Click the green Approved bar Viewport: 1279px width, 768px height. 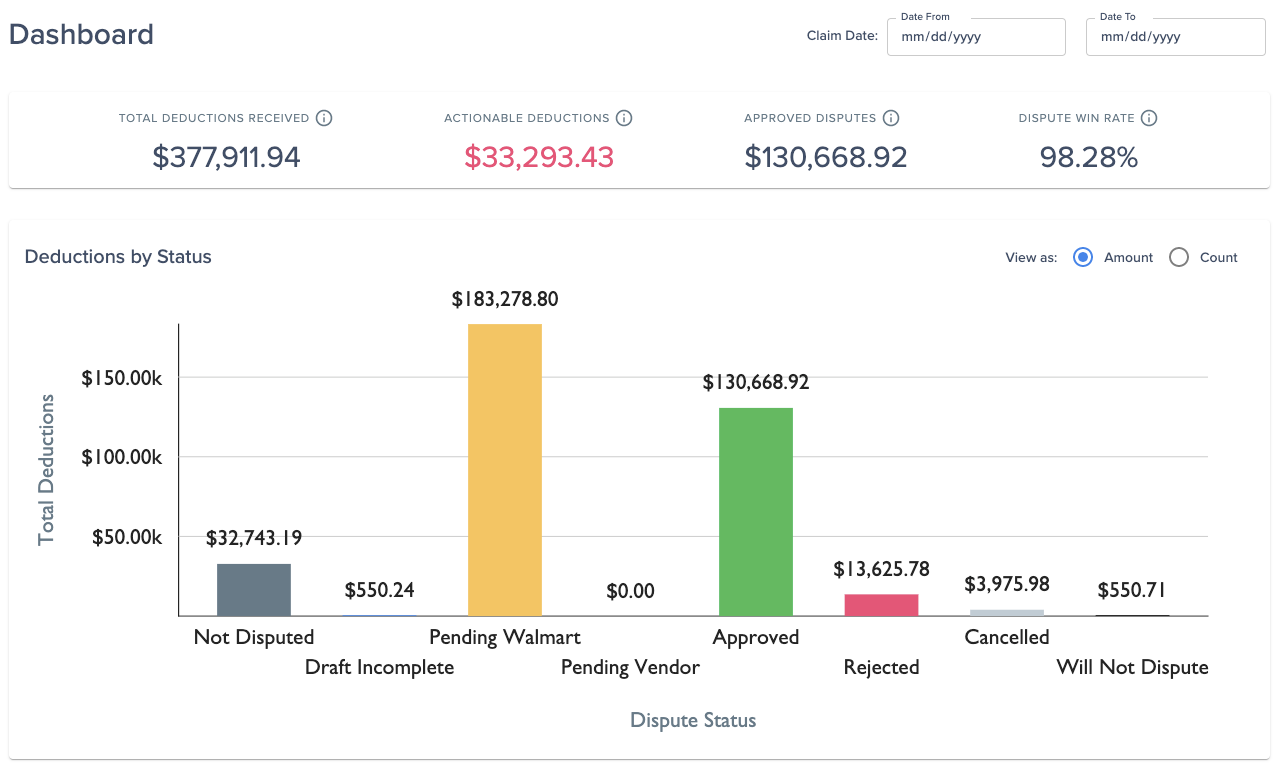pos(756,512)
